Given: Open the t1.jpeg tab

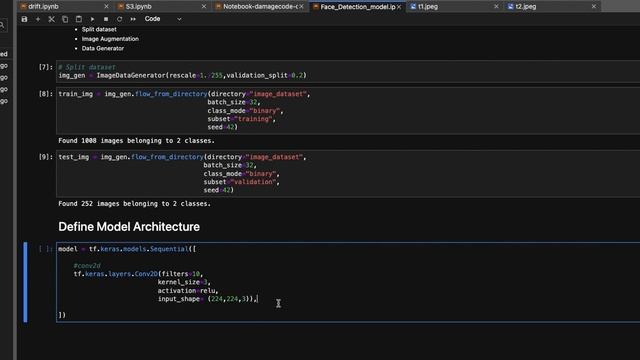Looking at the screenshot, I should tap(428, 7).
